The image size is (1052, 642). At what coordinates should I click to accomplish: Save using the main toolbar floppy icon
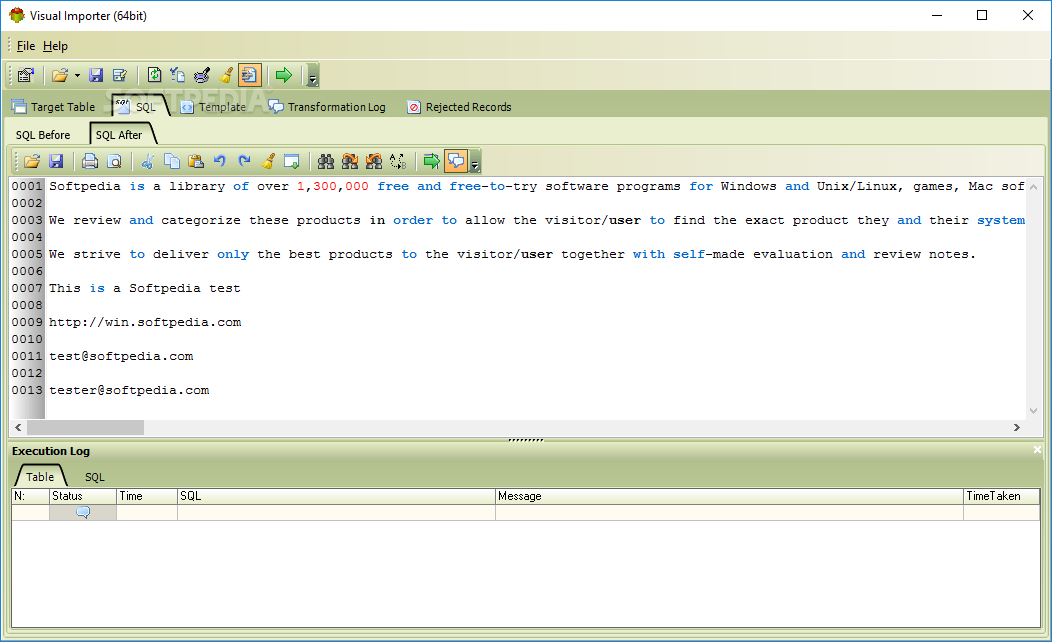96,75
